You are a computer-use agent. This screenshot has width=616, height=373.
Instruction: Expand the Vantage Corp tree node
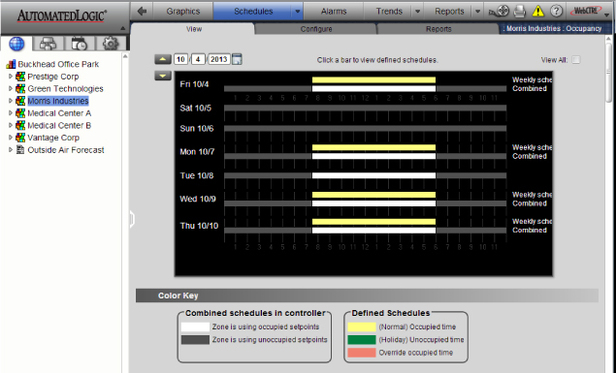click(11, 138)
